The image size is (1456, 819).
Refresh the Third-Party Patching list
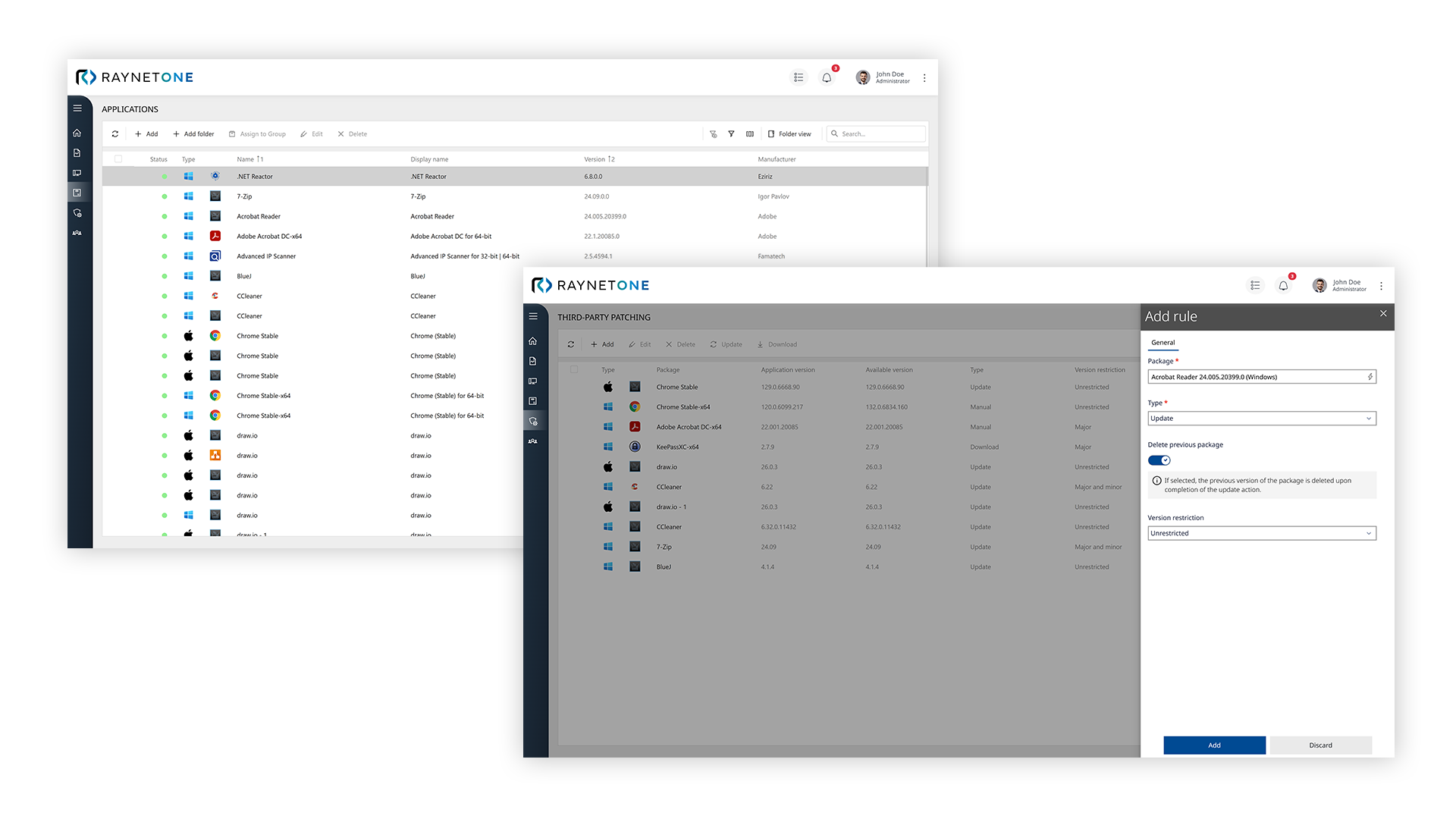point(571,344)
